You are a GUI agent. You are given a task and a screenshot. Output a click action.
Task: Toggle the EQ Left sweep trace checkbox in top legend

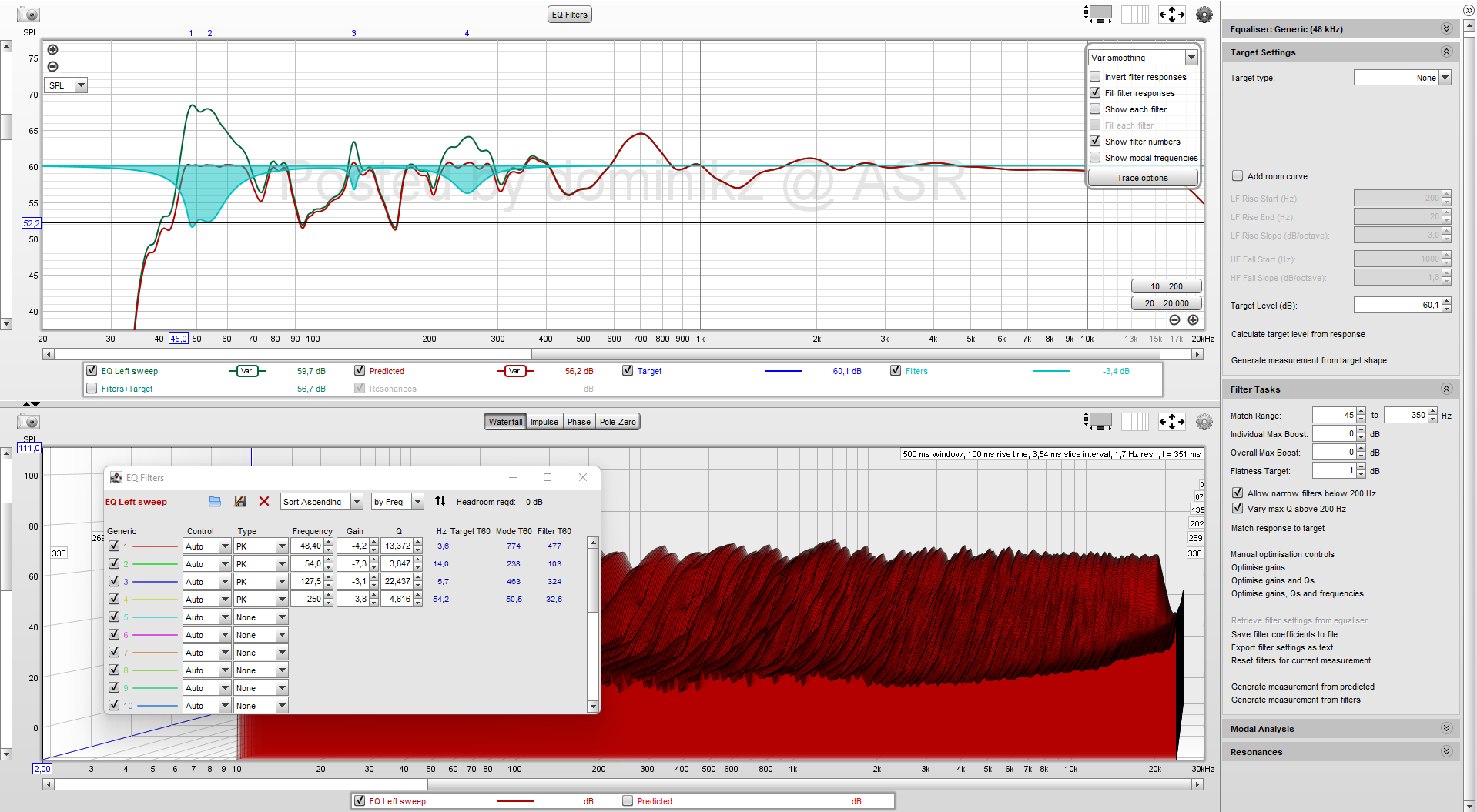[92, 370]
